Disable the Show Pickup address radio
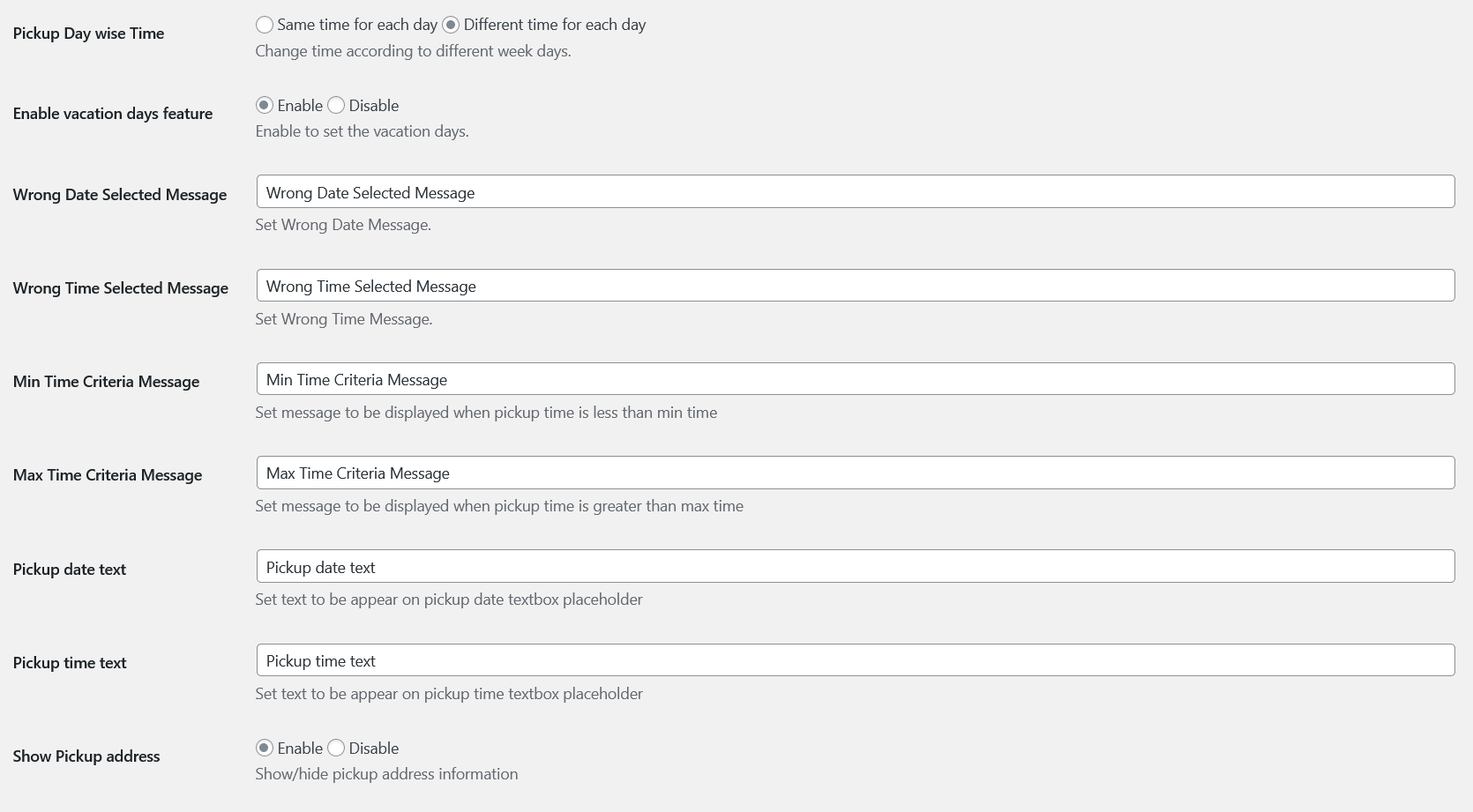This screenshot has width=1473, height=812. pyautogui.click(x=336, y=748)
